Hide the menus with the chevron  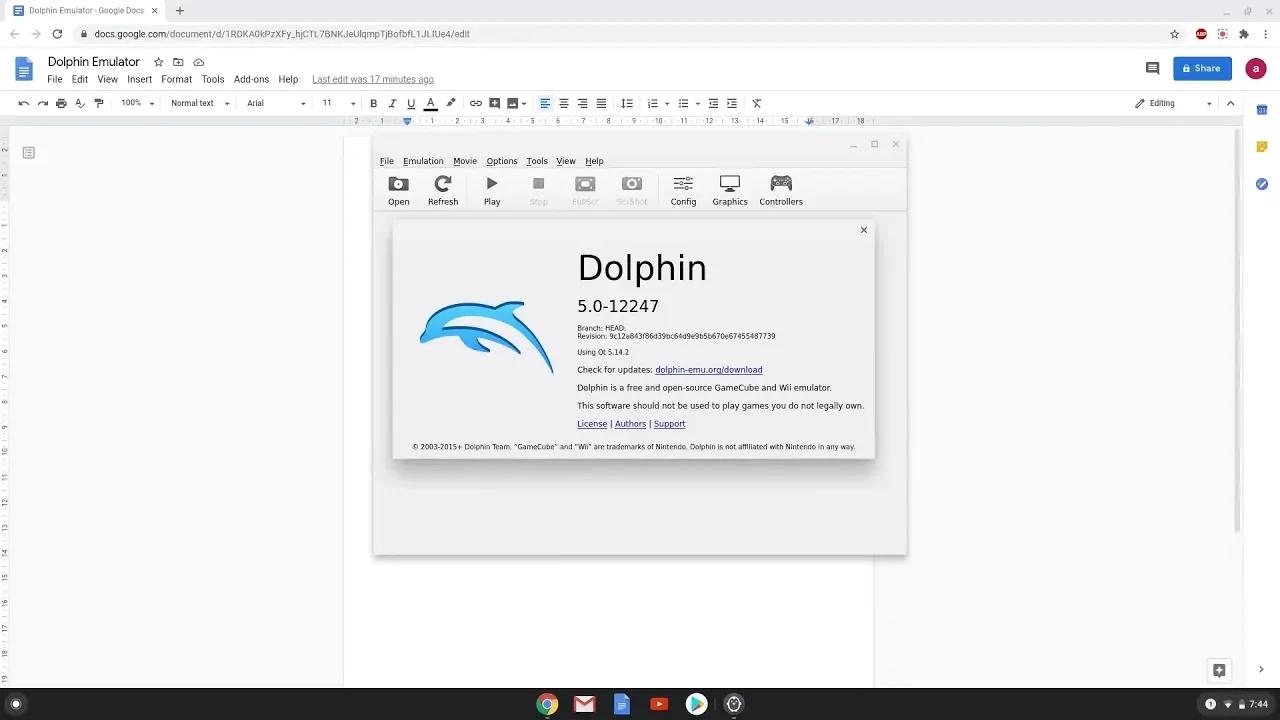pyautogui.click(x=1231, y=103)
